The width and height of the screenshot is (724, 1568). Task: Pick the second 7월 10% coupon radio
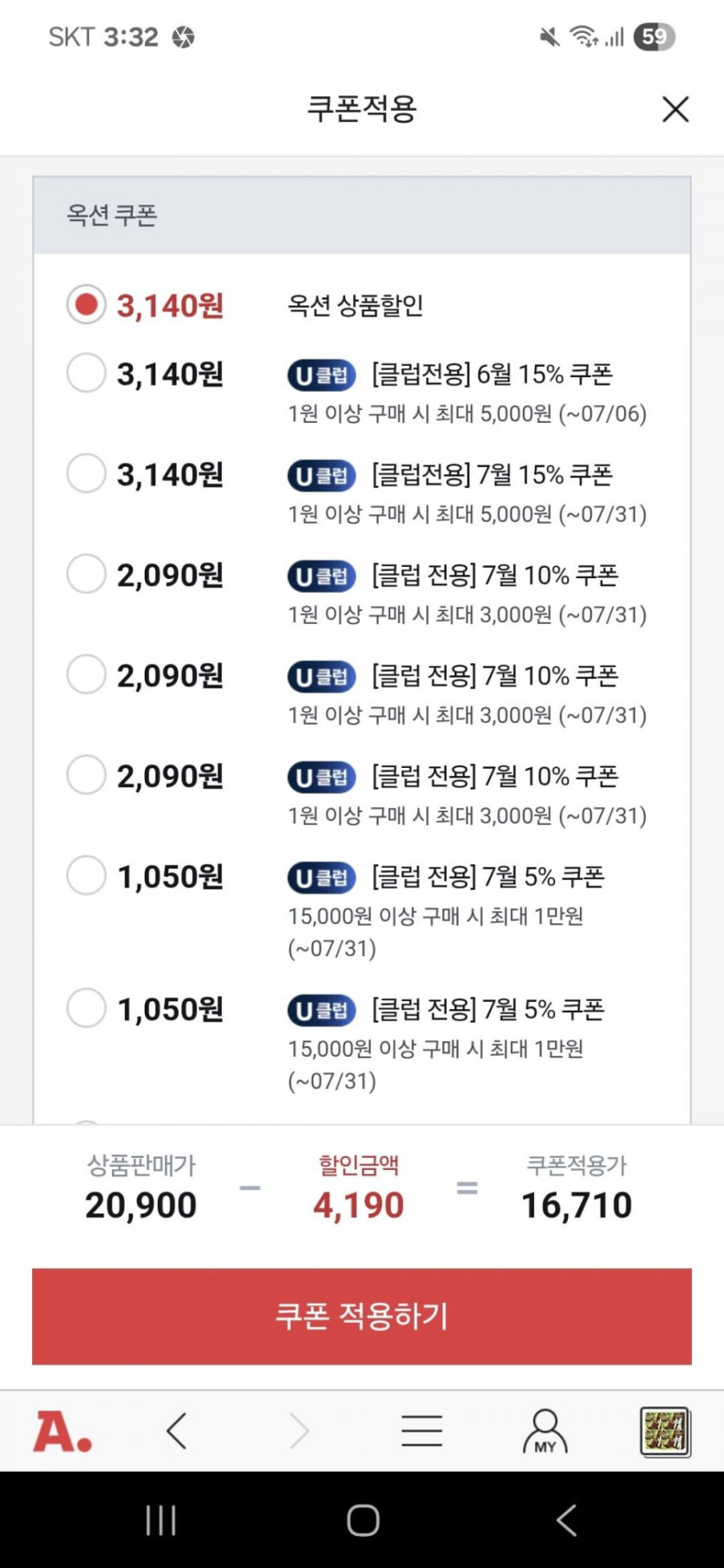[87, 675]
